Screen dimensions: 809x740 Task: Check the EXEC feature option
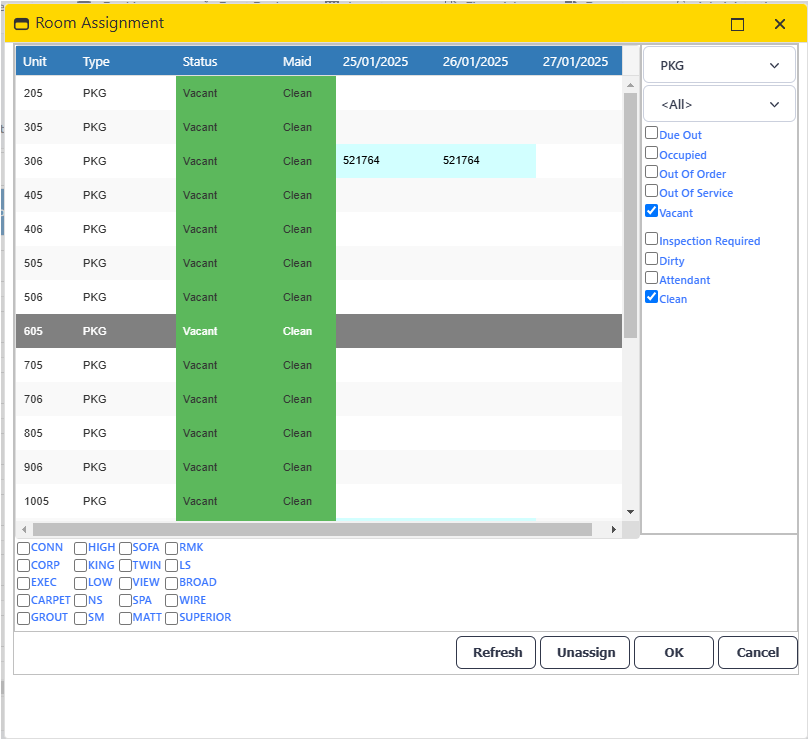[23, 583]
